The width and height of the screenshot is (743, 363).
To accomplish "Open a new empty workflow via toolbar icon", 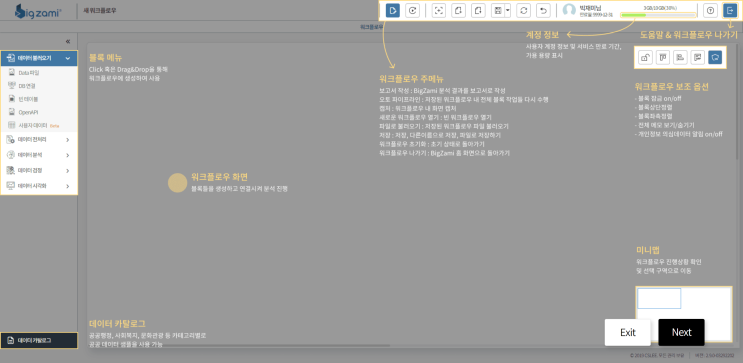I will coord(458,10).
